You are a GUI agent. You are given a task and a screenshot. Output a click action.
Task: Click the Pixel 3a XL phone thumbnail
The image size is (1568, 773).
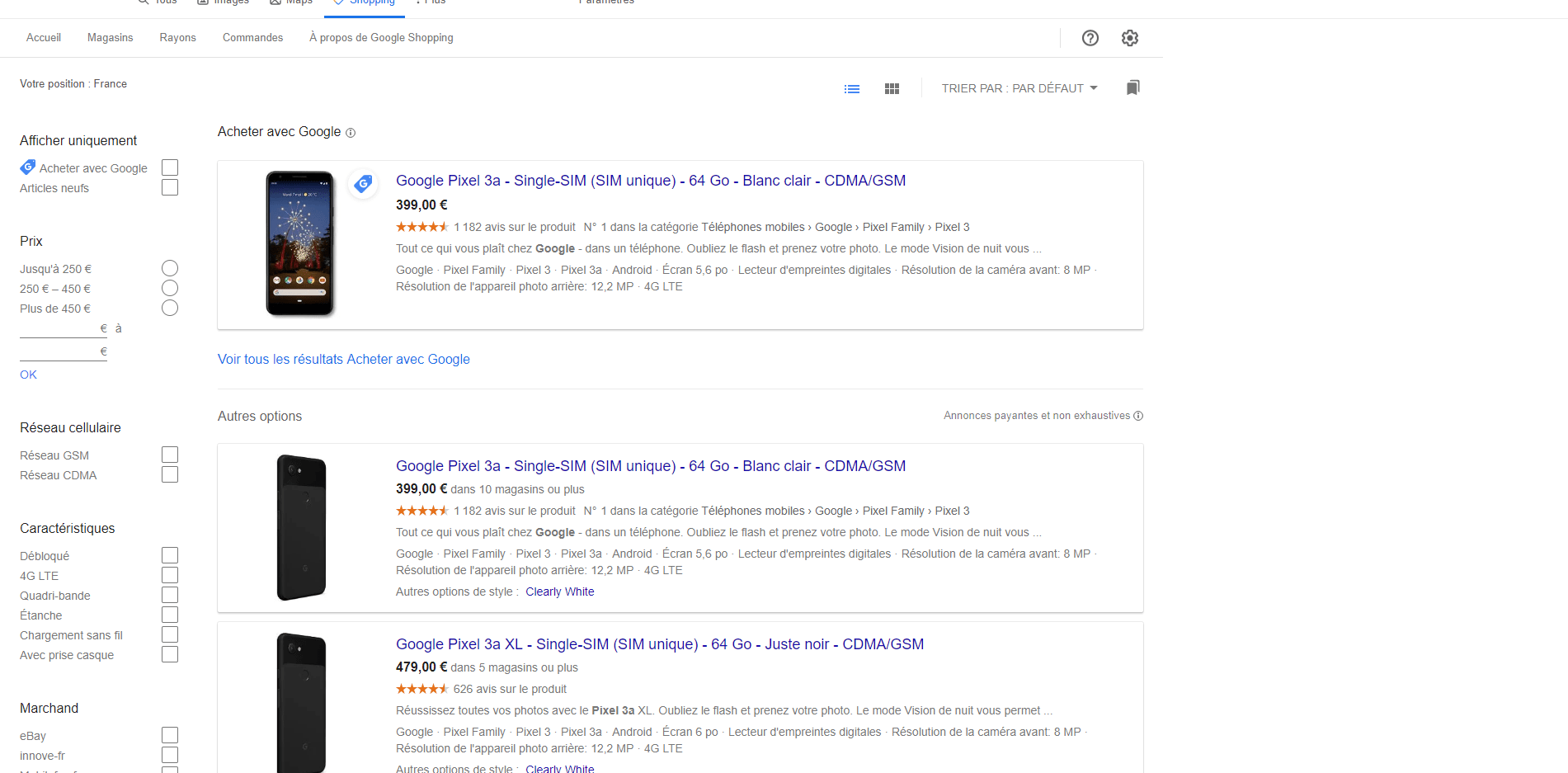301,703
